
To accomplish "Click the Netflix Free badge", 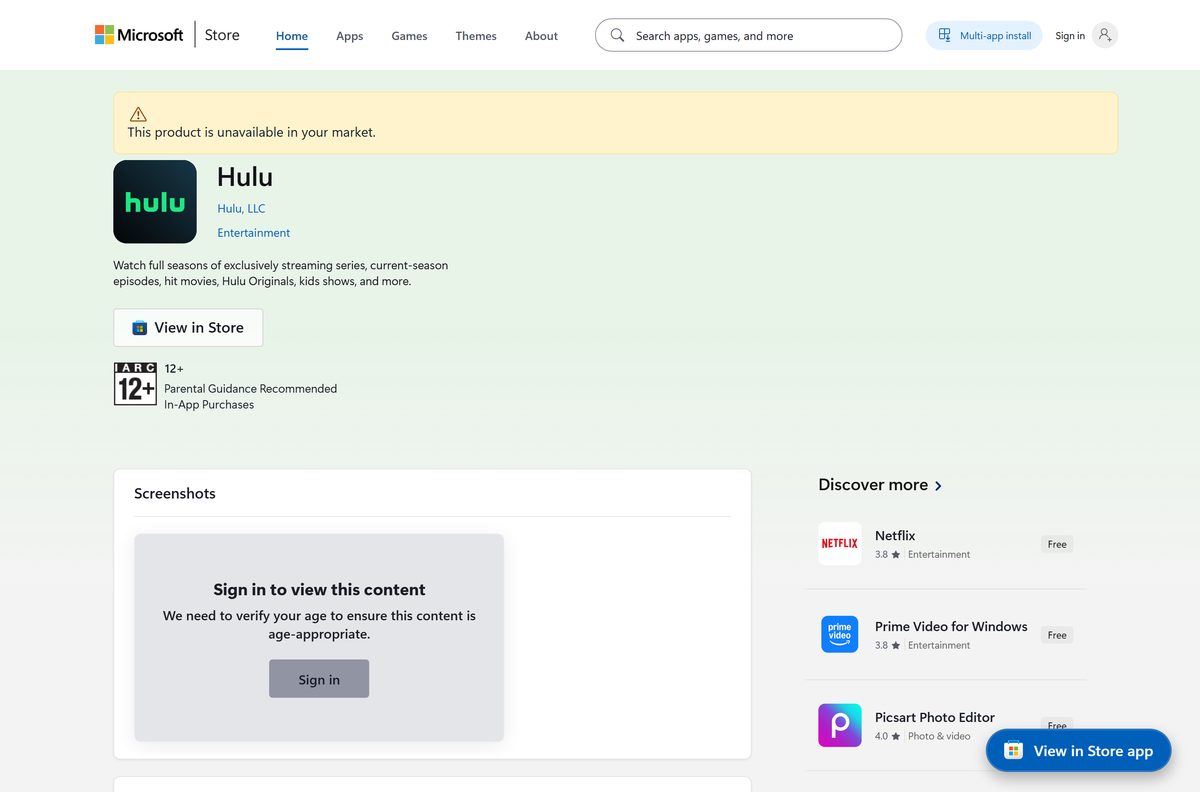I will (1057, 544).
